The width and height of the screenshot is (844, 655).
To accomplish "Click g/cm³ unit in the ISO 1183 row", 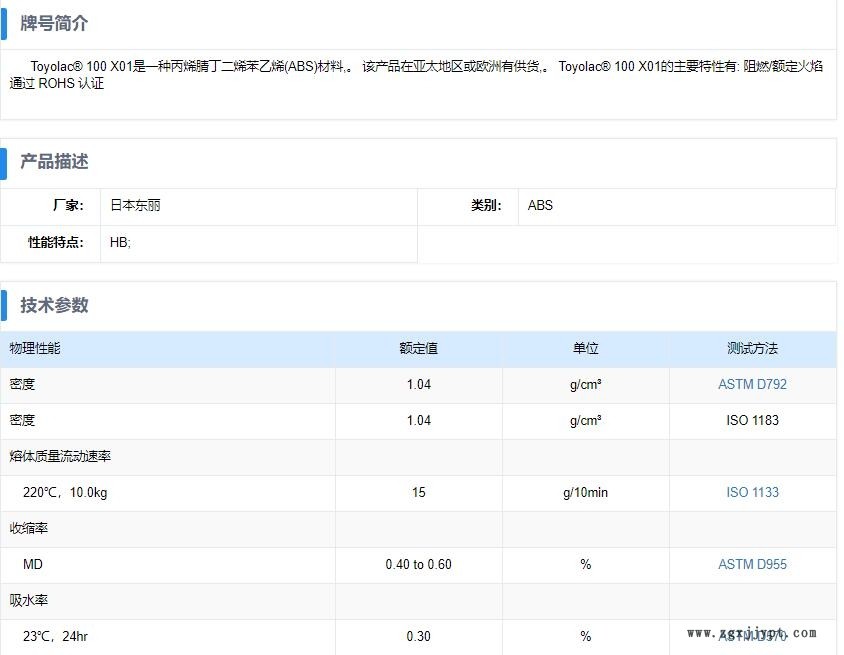I will 586,420.
